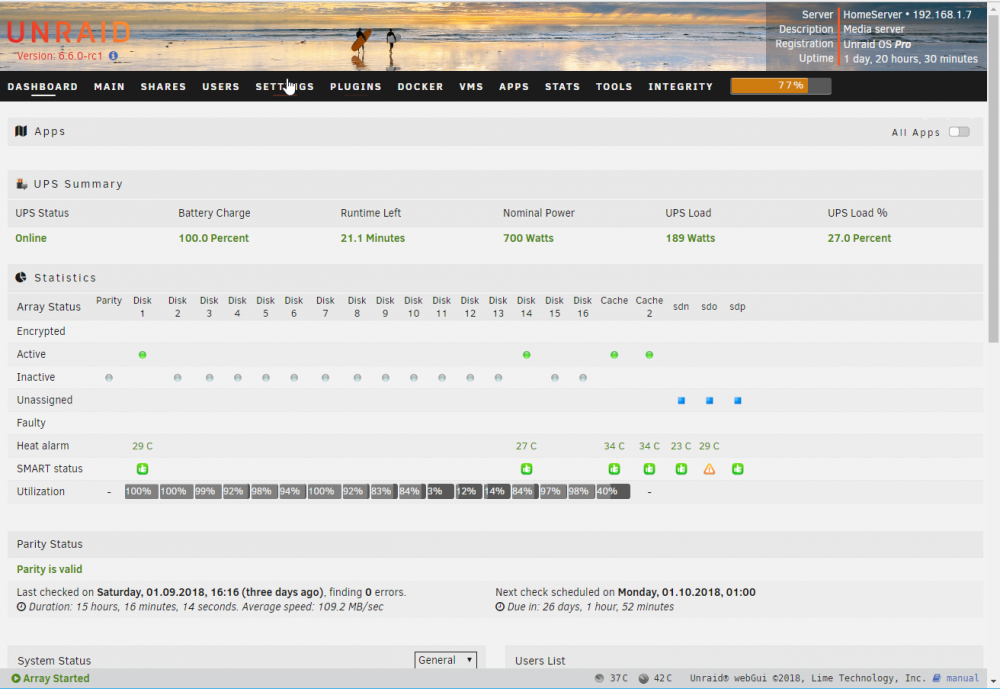This screenshot has height=689, width=1000.
Task: Open the Dashboard tab
Action: point(43,87)
